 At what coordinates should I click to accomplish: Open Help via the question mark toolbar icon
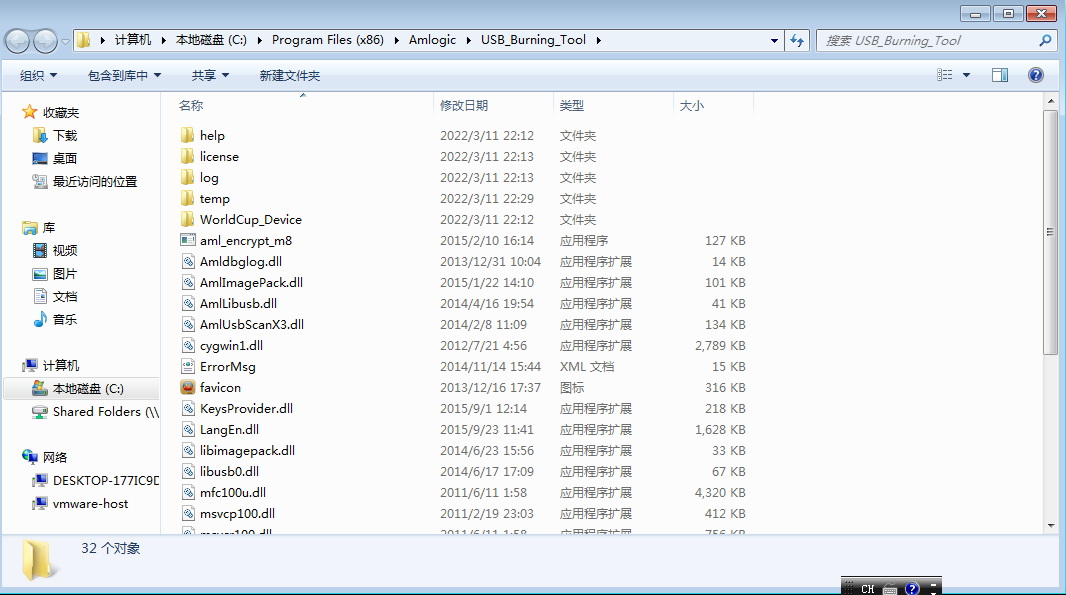pyautogui.click(x=1035, y=75)
